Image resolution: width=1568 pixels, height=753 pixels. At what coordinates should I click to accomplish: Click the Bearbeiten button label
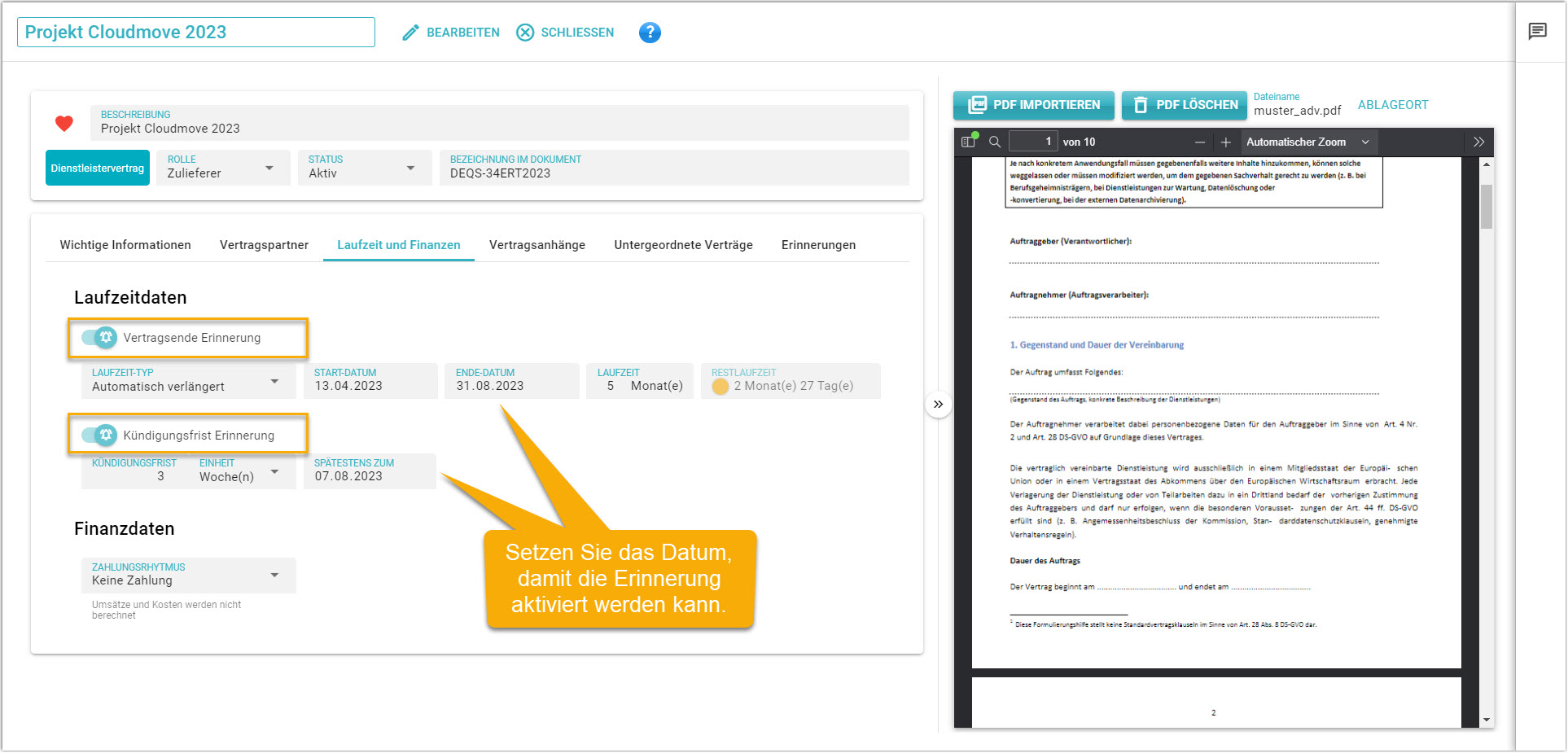click(x=463, y=33)
